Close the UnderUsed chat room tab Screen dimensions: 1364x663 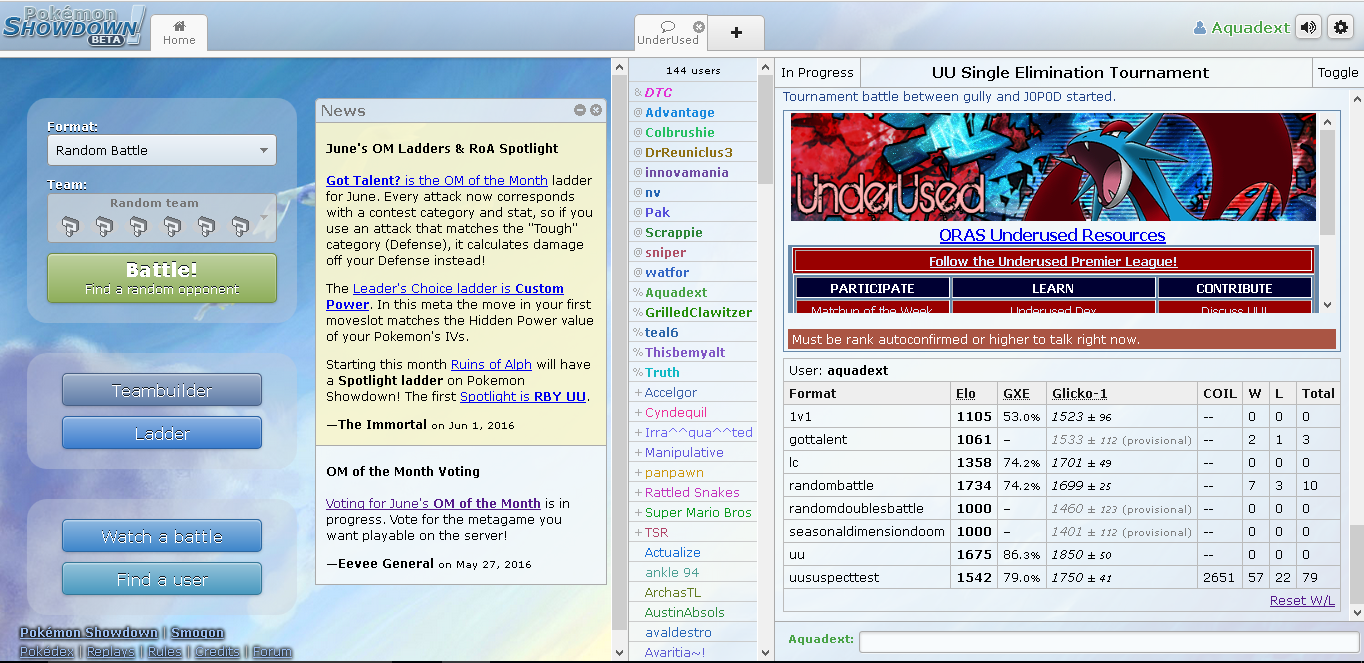(x=698, y=27)
